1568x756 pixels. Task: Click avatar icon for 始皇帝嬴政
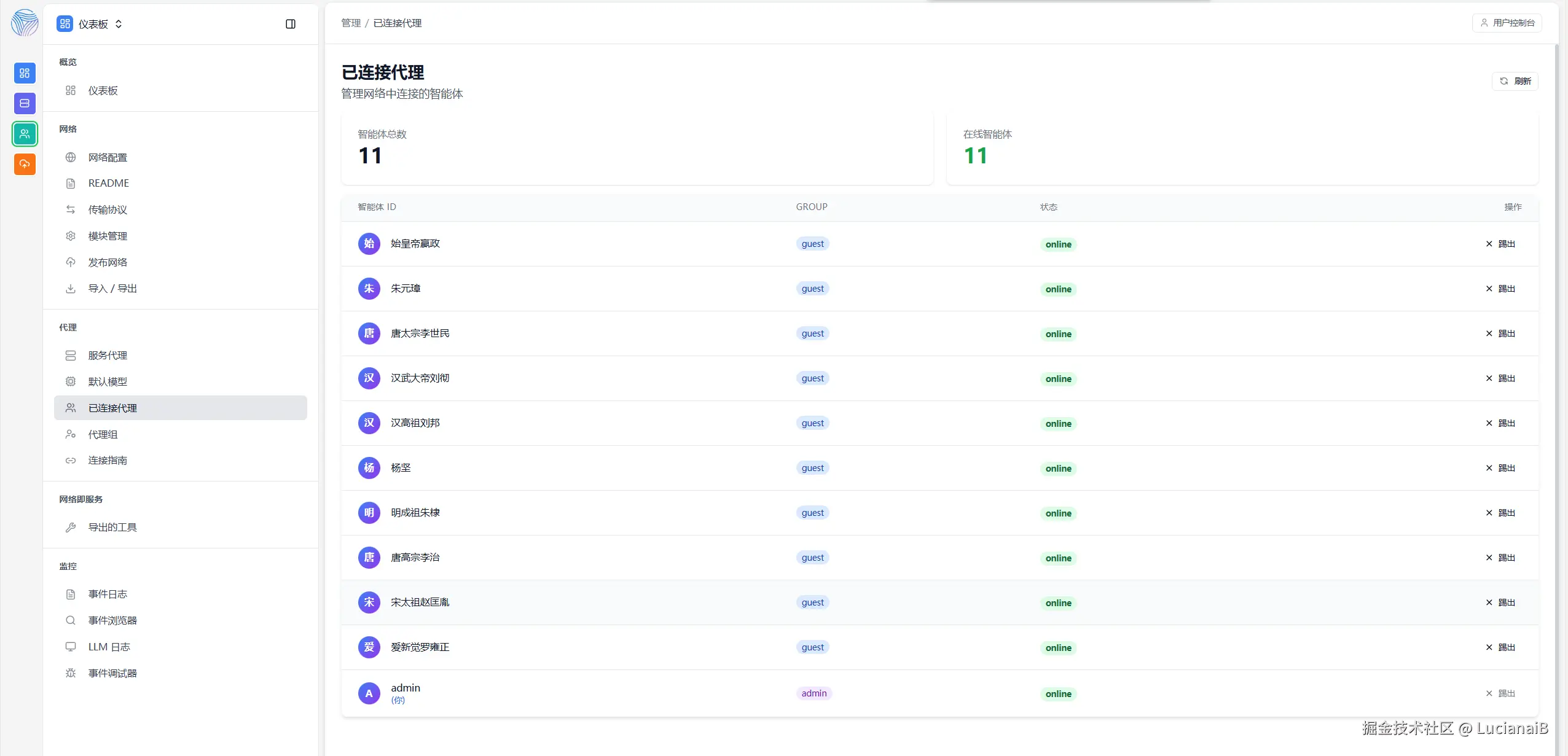click(369, 244)
